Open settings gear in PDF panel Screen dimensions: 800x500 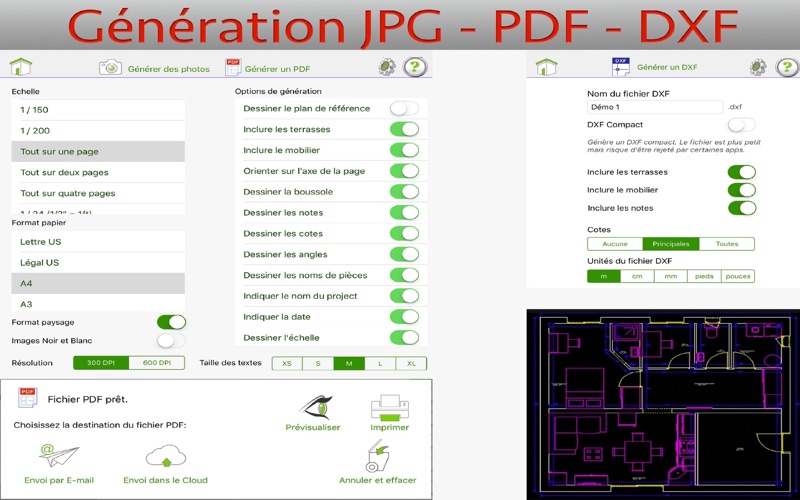click(387, 67)
